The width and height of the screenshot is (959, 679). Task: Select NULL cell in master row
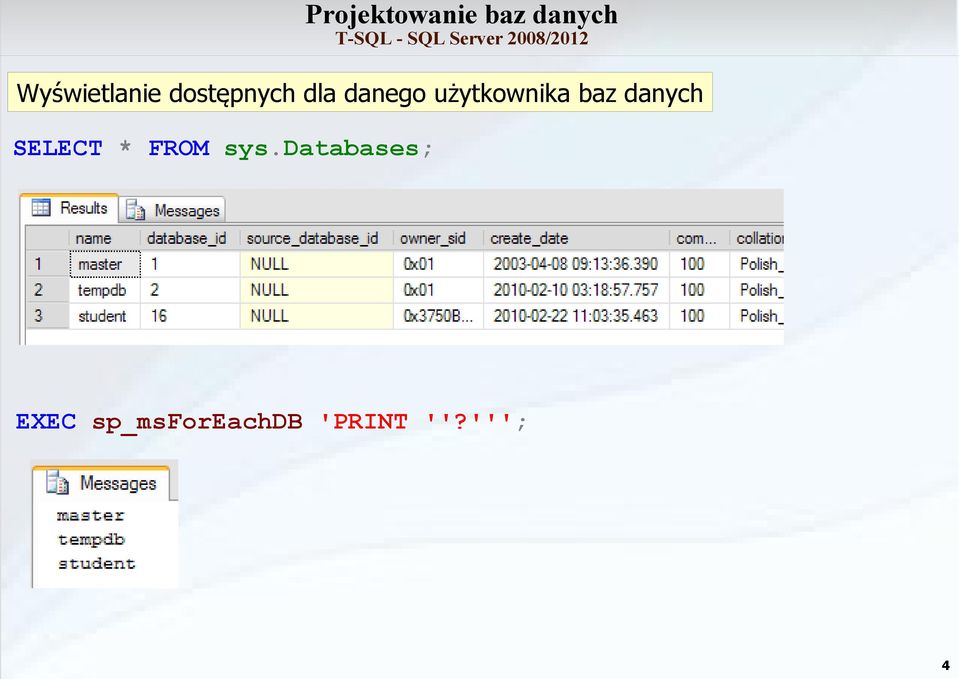(316, 264)
